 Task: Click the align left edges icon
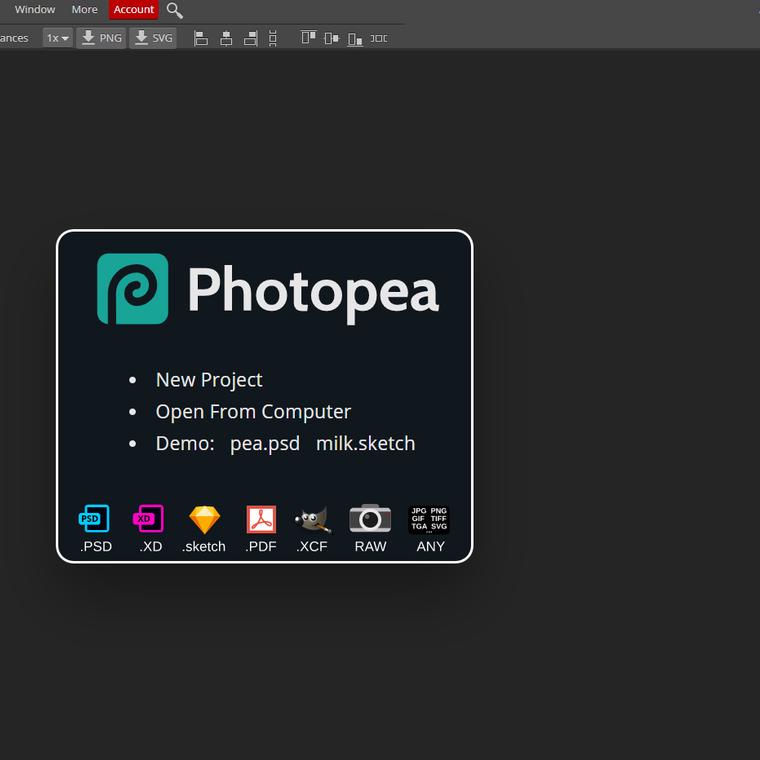click(x=201, y=38)
